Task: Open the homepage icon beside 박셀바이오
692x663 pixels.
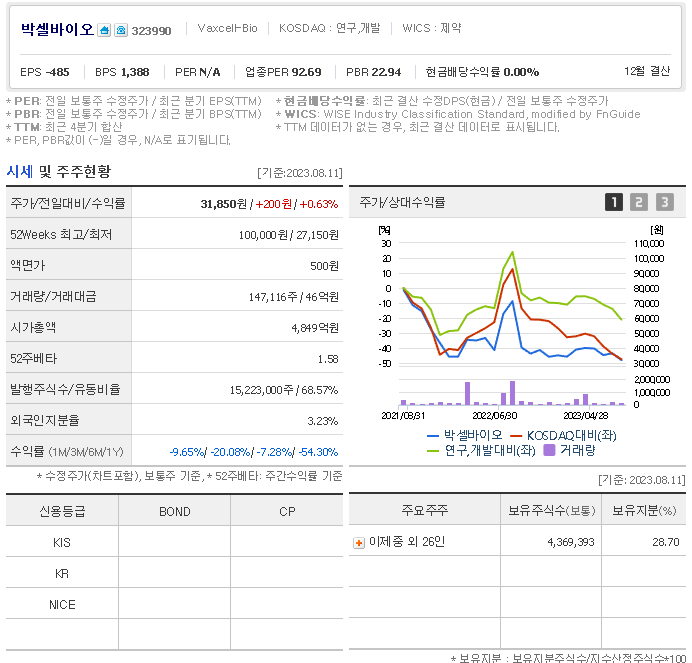Action: point(104,30)
